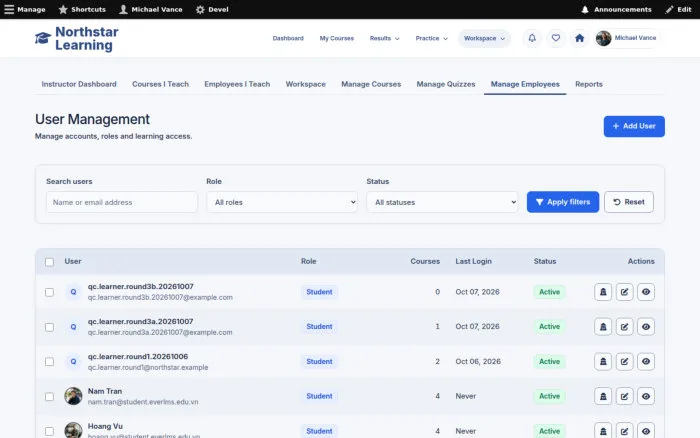Toggle the select-all users checkbox
This screenshot has height=438, width=700.
[50, 262]
